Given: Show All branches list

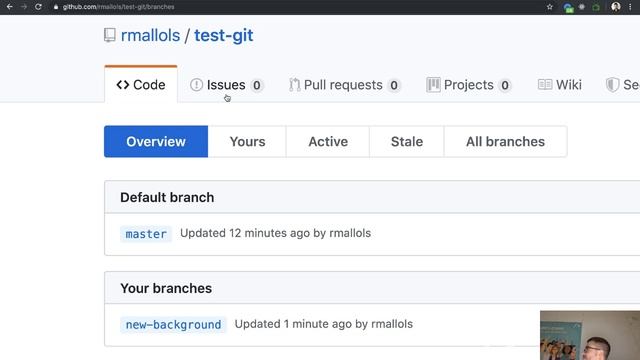Looking at the screenshot, I should click(505, 142).
